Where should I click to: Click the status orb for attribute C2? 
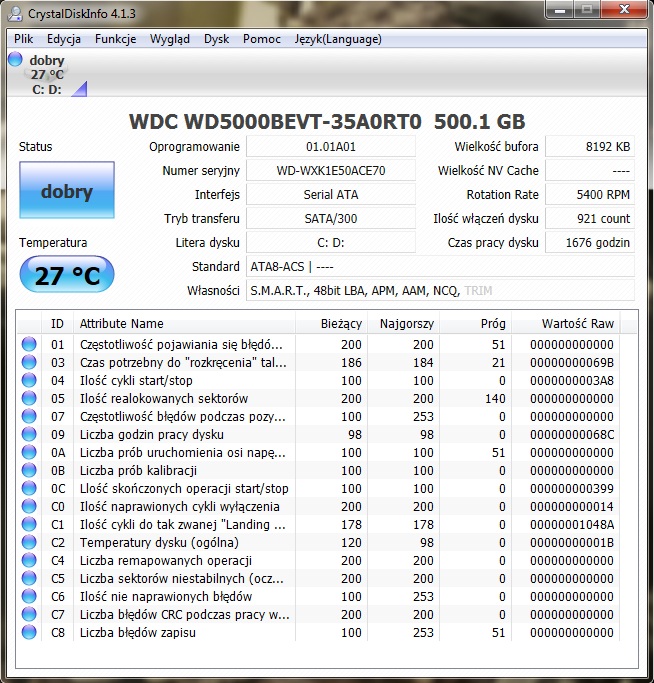tap(29, 542)
